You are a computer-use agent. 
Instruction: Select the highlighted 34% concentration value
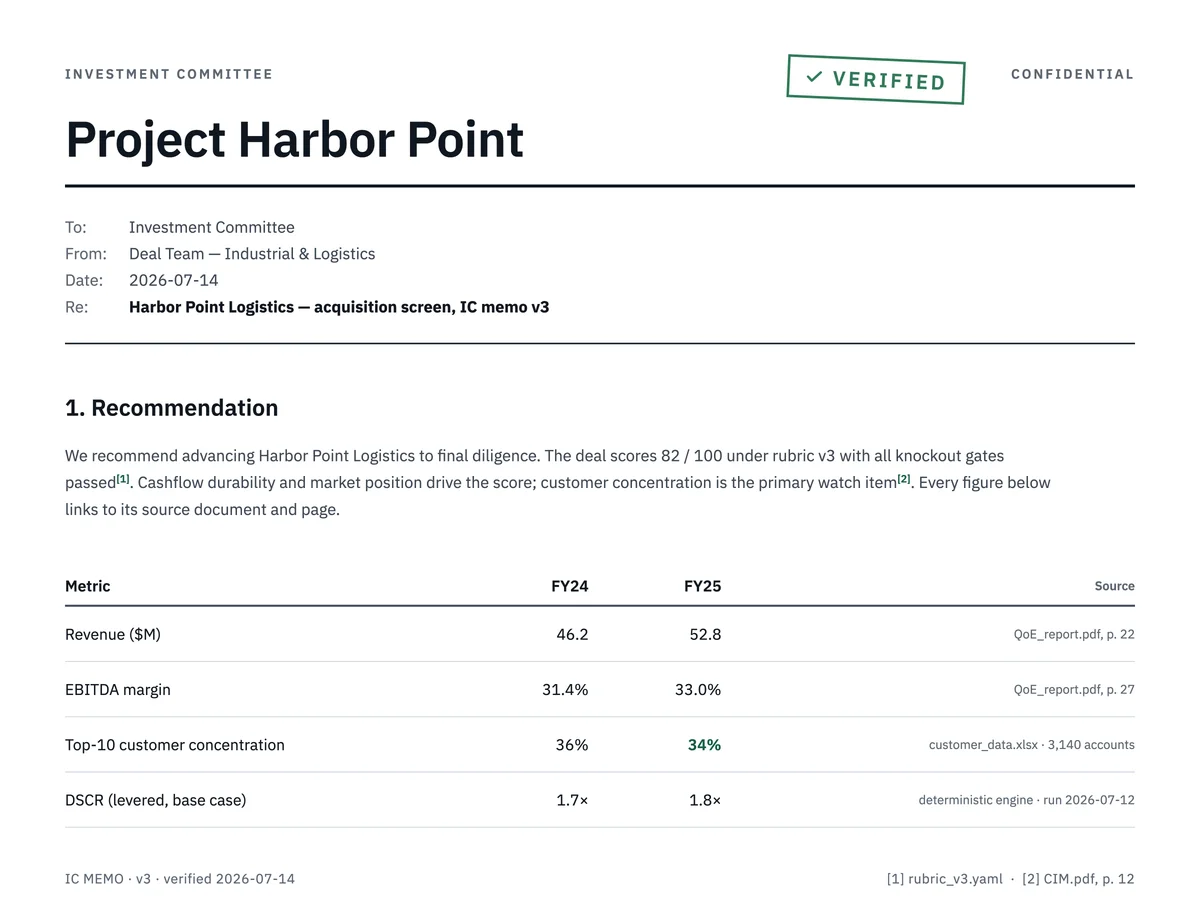click(x=704, y=745)
